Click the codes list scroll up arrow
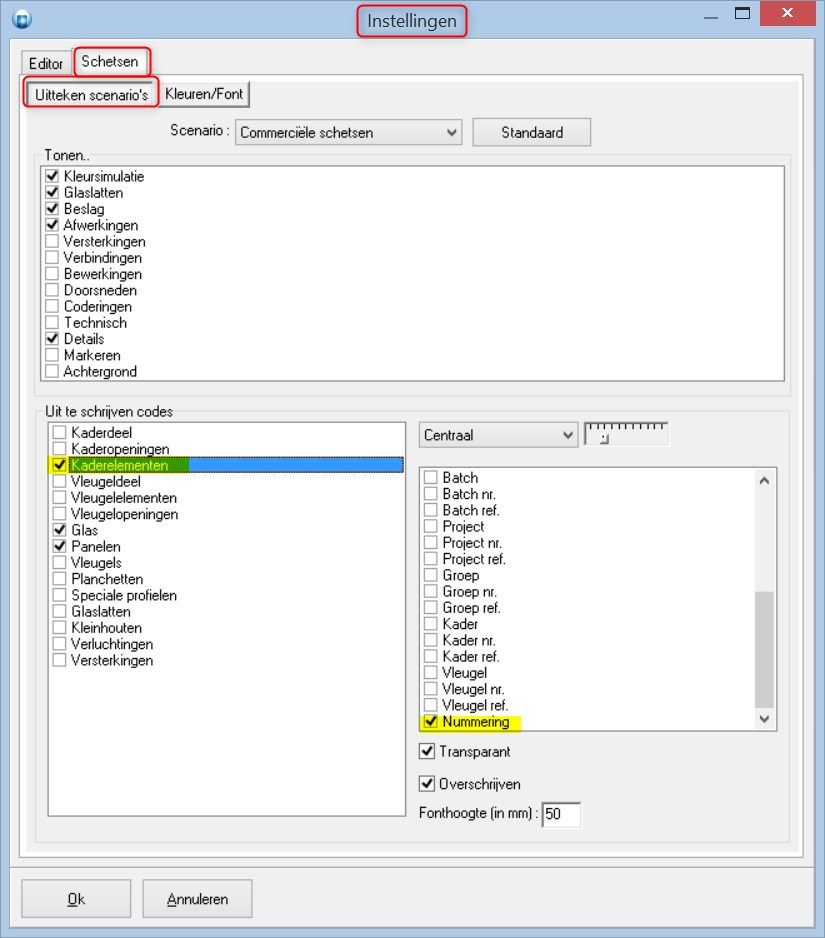This screenshot has height=938, width=825. 764,480
